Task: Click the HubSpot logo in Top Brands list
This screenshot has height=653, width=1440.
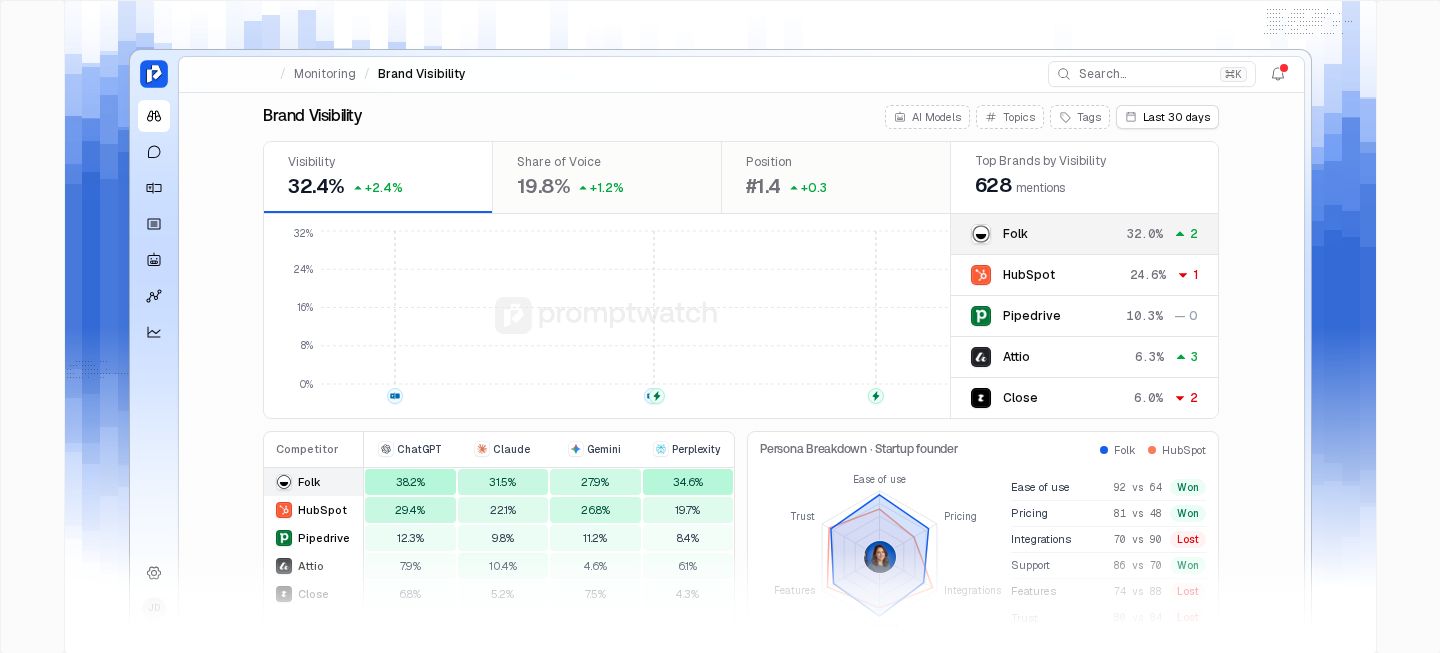Action: point(981,275)
